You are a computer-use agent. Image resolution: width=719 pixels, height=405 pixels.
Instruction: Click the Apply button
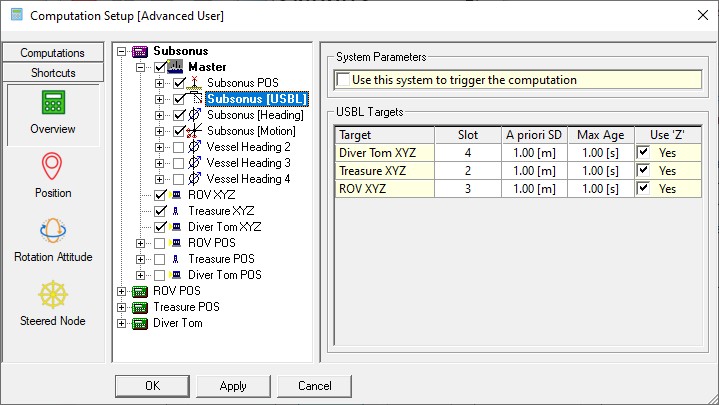233,386
